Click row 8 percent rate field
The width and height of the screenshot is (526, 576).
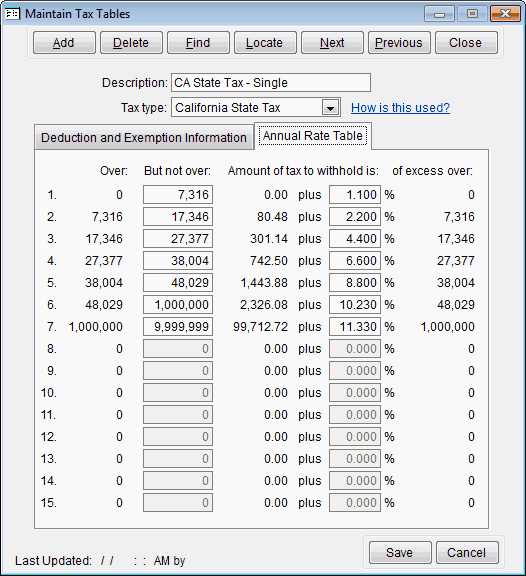(x=355, y=349)
